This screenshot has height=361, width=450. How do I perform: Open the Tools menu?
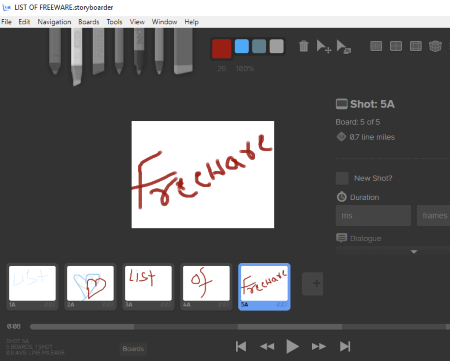(x=114, y=22)
